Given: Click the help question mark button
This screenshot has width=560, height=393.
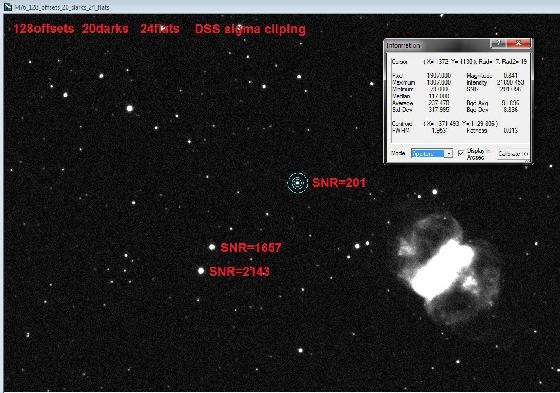Looking at the screenshot, I should [498, 44].
